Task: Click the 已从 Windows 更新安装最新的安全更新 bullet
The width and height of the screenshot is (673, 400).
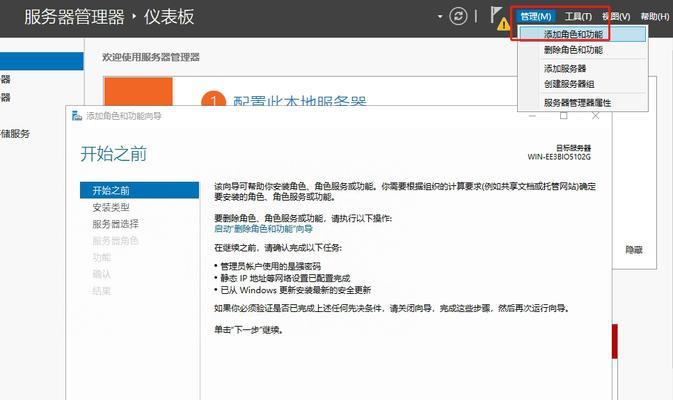Action: tap(295, 290)
